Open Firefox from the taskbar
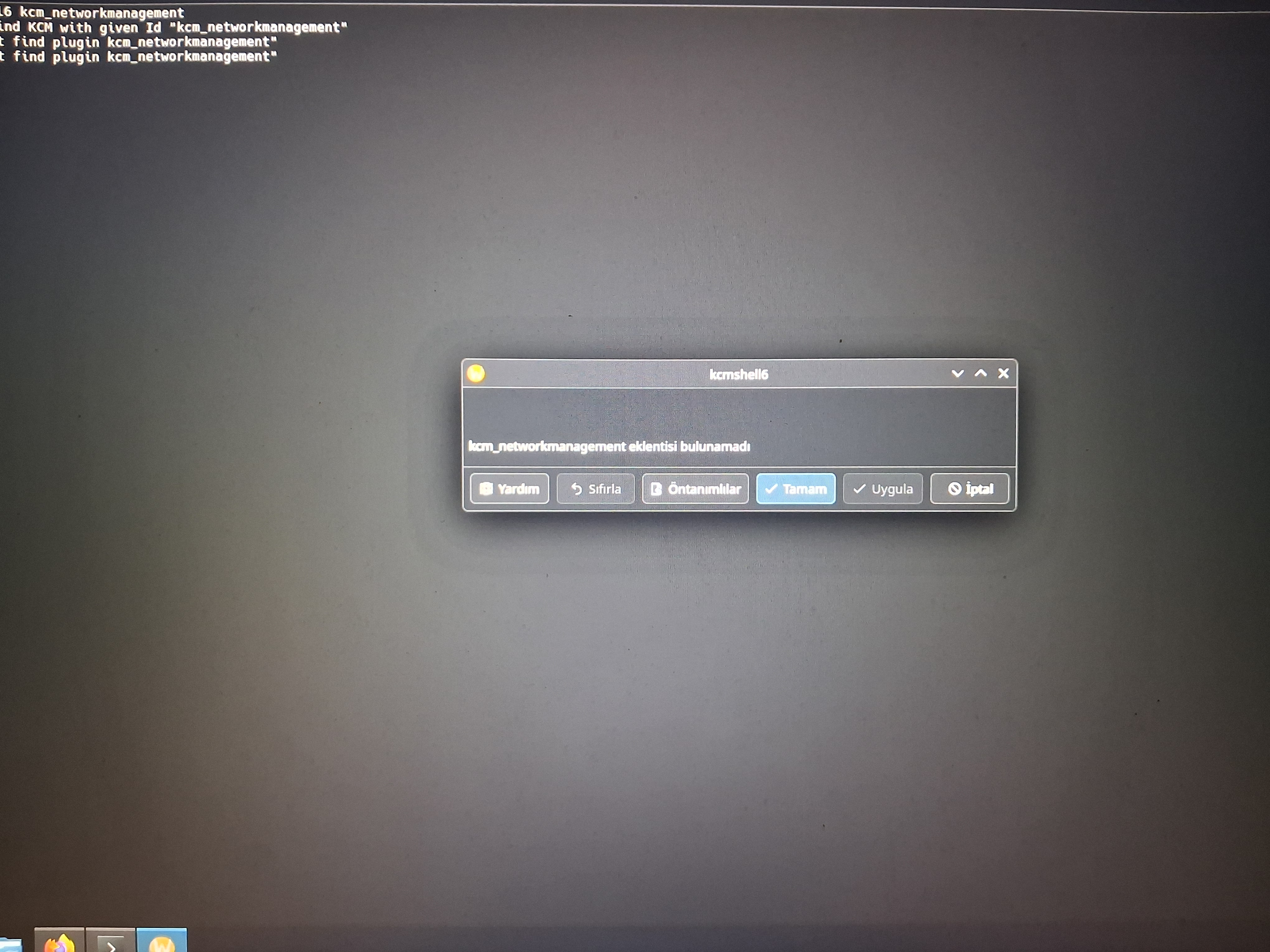Image resolution: width=1270 pixels, height=952 pixels. [60, 941]
